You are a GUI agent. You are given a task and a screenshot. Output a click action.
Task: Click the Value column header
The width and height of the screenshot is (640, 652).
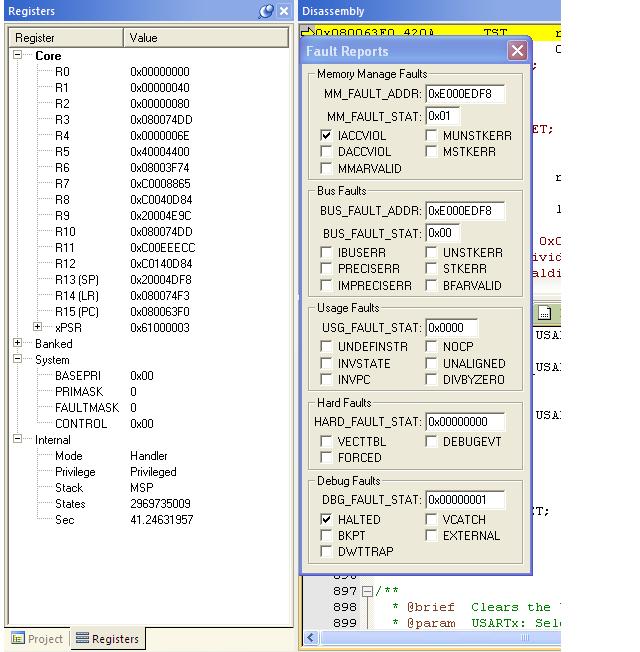point(206,38)
